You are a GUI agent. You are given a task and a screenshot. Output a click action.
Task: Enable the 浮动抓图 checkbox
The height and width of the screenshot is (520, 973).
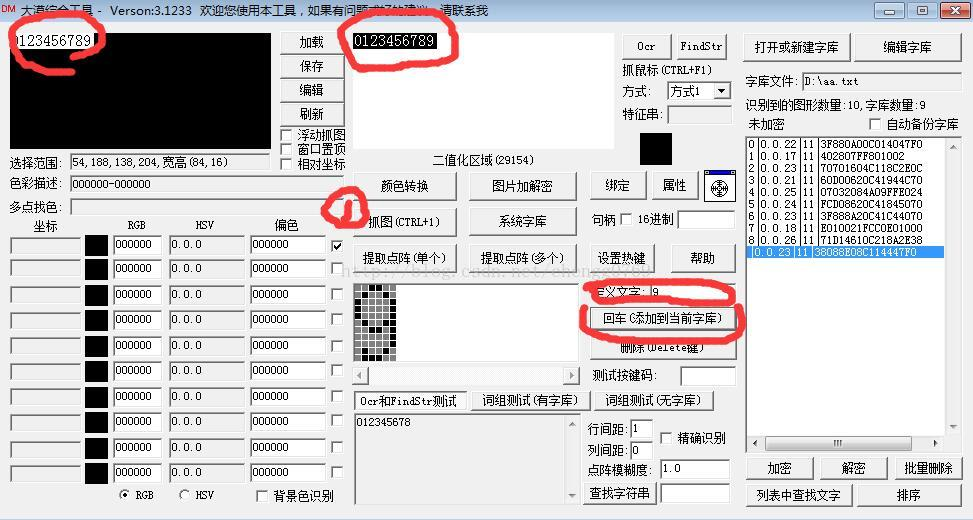287,135
